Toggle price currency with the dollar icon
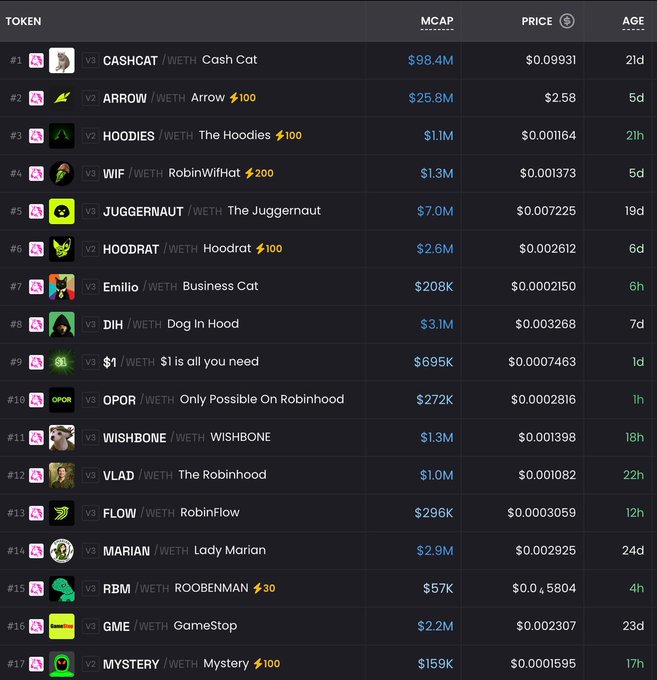 pos(567,21)
